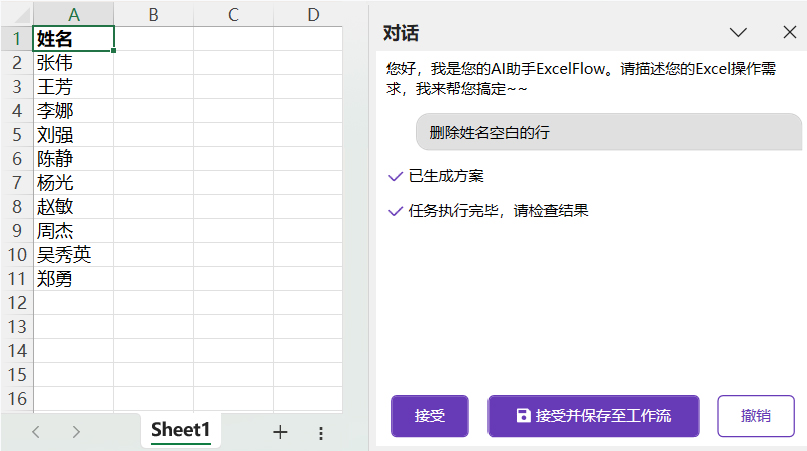
Task: Select cell containing 张伟
Action: (x=73, y=63)
